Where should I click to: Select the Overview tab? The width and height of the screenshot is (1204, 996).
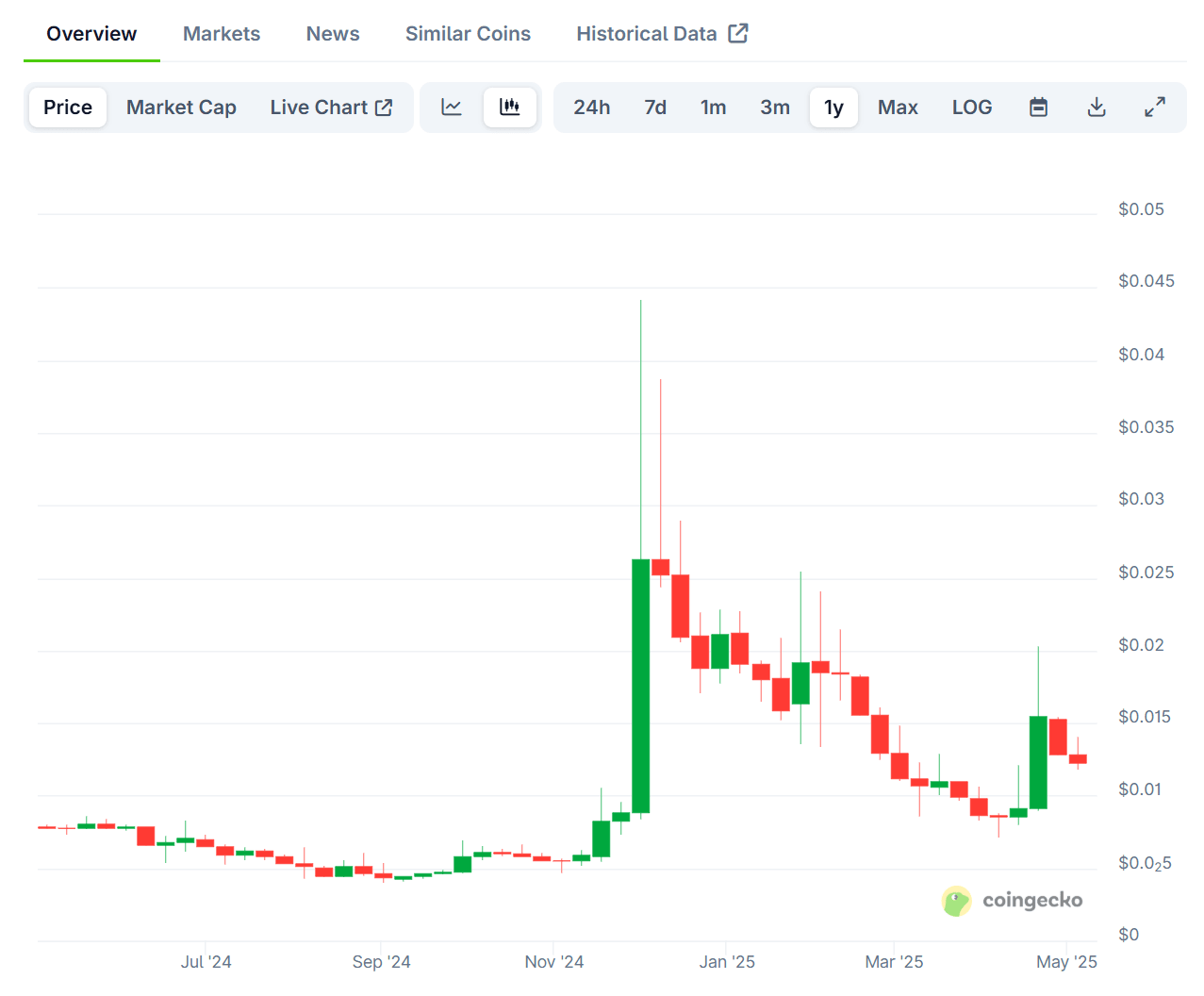point(91,34)
